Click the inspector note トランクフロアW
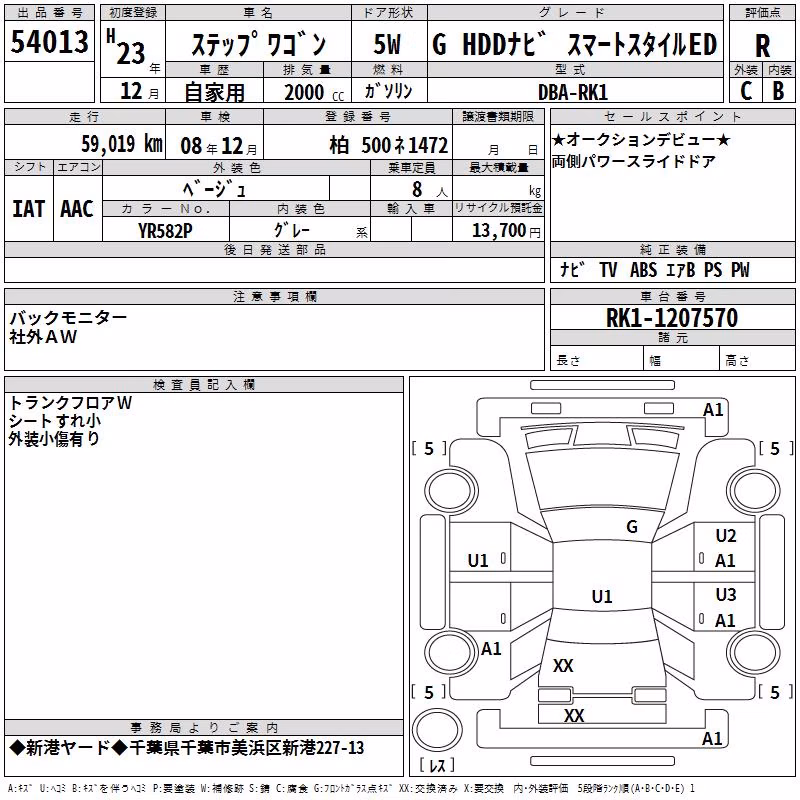800x800 pixels. tap(70, 403)
